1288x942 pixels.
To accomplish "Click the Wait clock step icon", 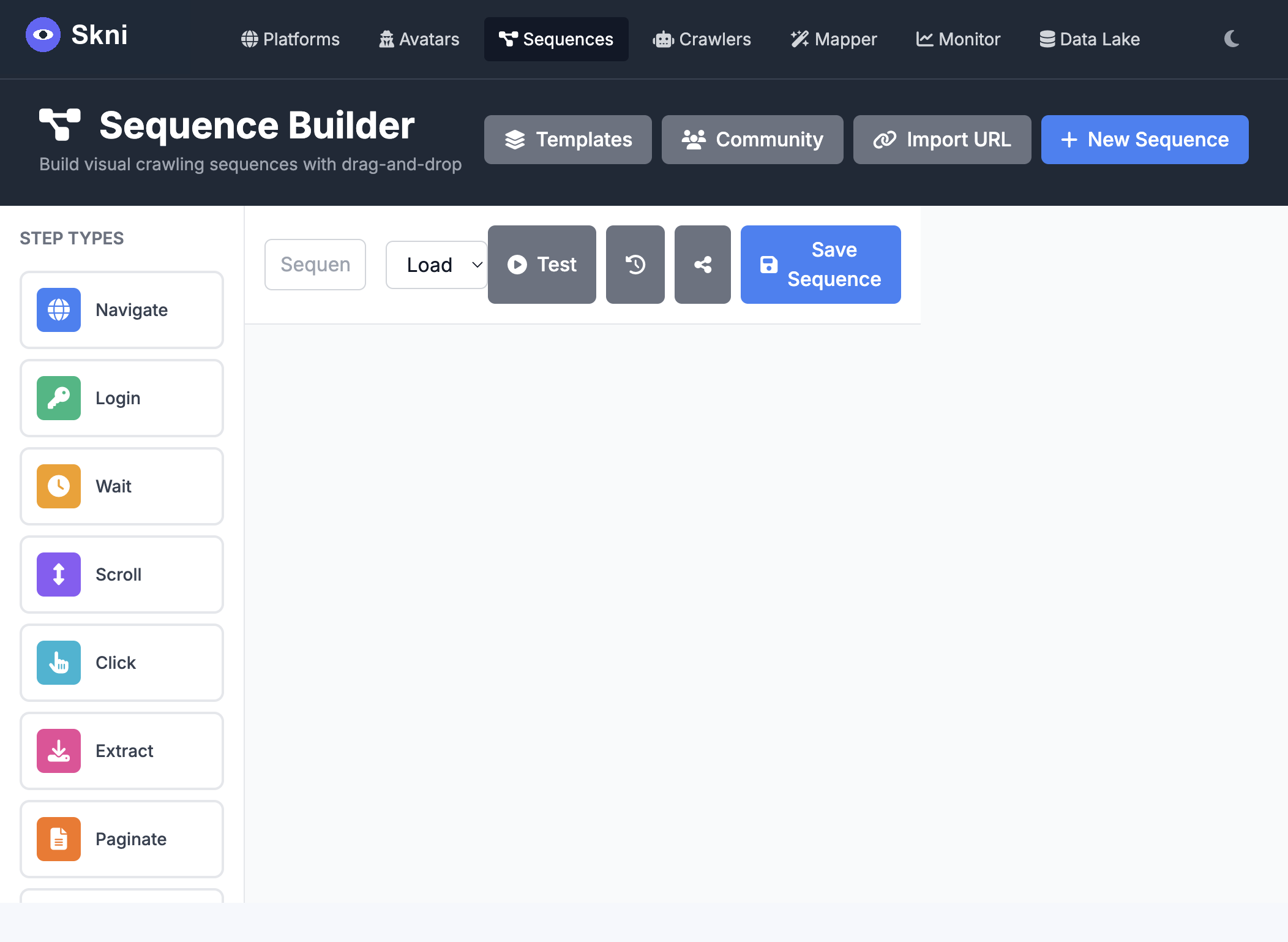I will point(59,486).
